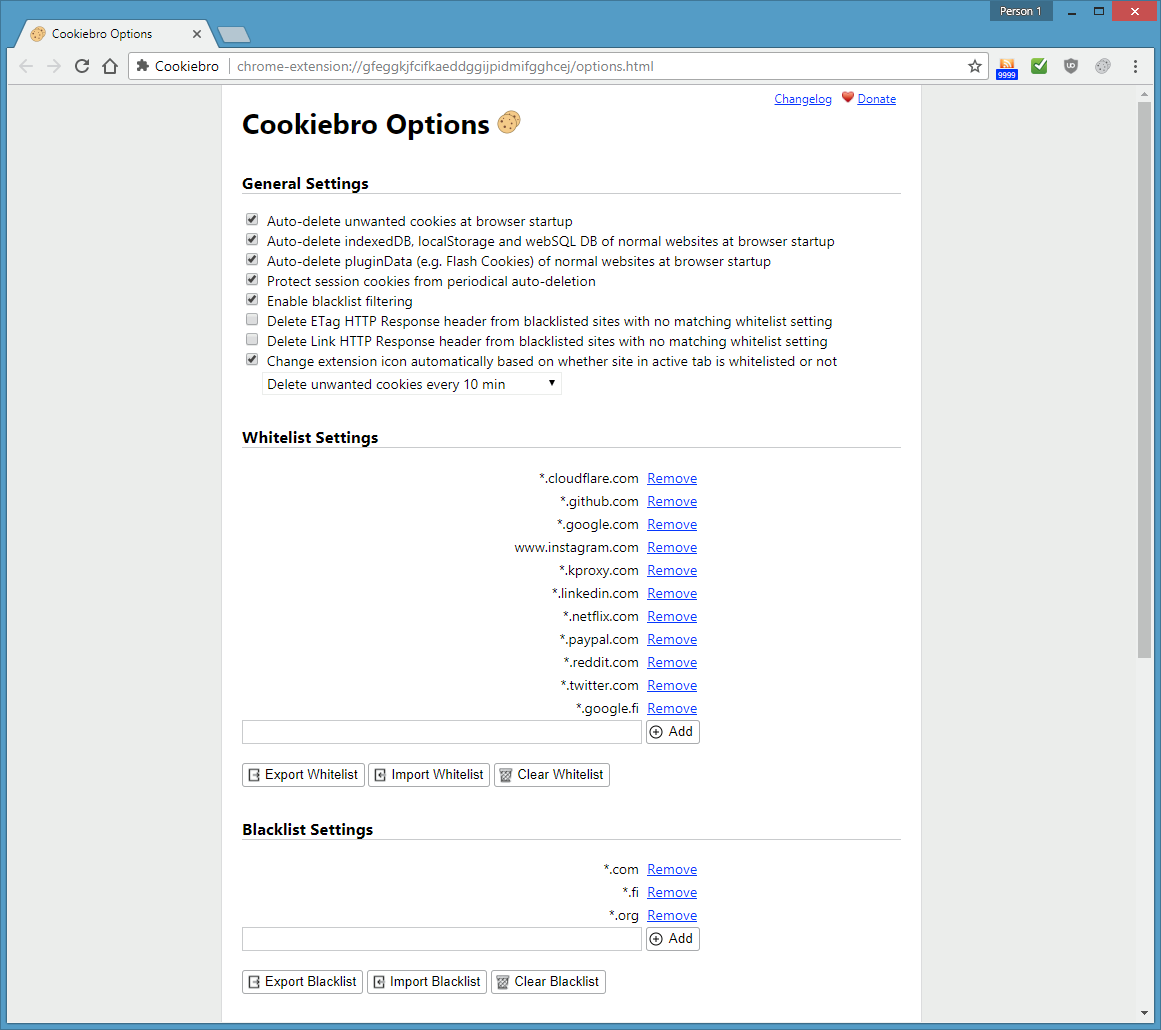Remove *.netflix.com from whitelist
This screenshot has height=1030, width=1161.
(672, 616)
